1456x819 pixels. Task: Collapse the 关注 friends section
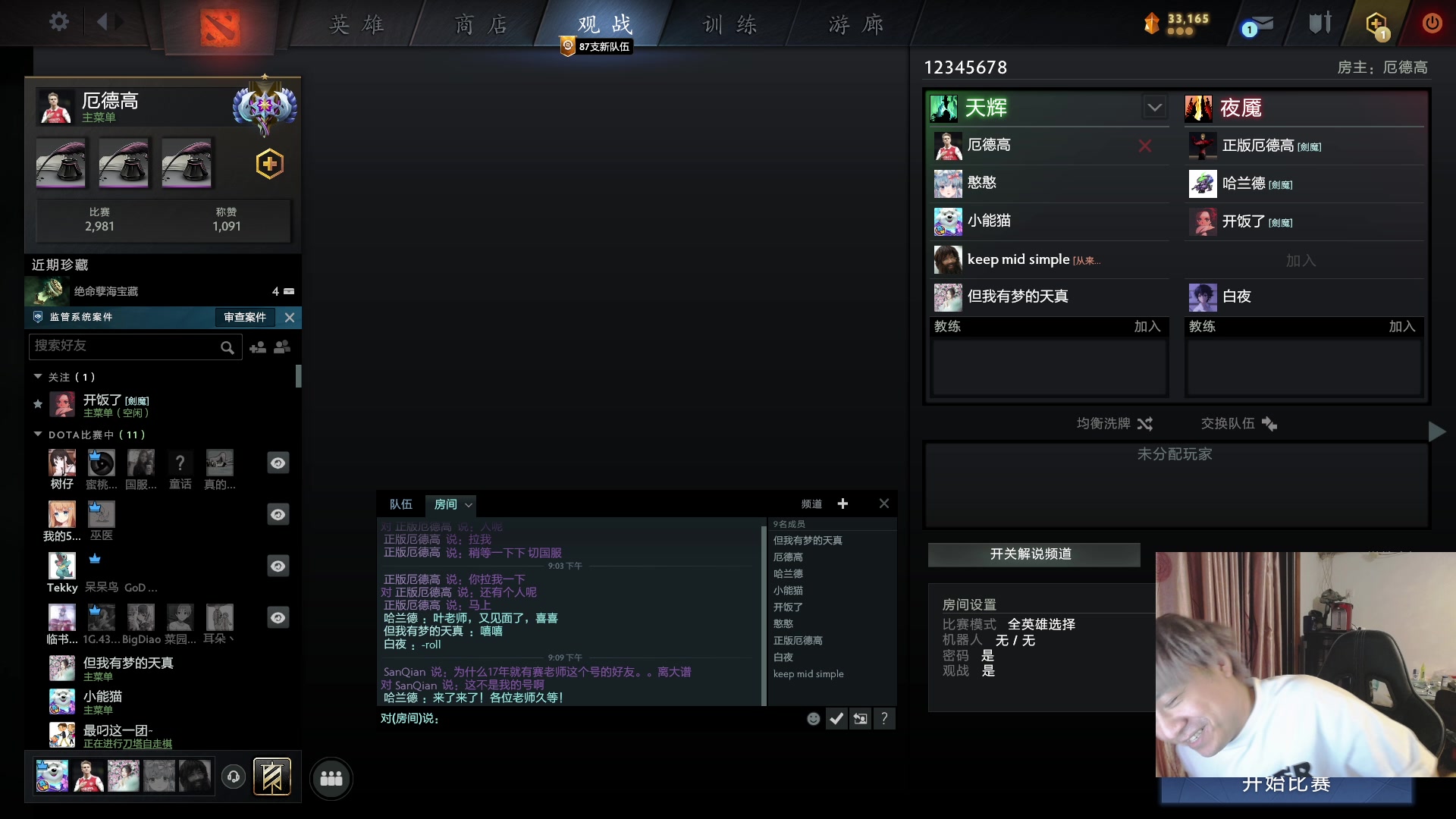tap(38, 376)
